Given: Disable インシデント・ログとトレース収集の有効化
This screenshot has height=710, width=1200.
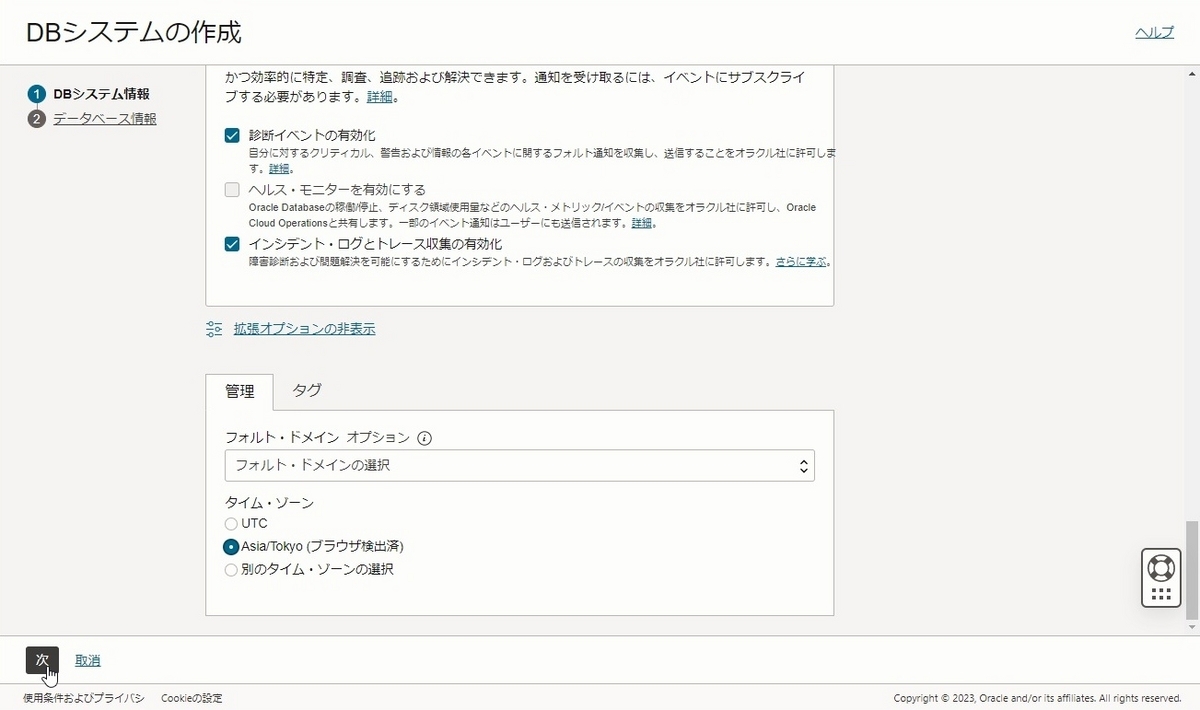Looking at the screenshot, I should [x=231, y=241].
